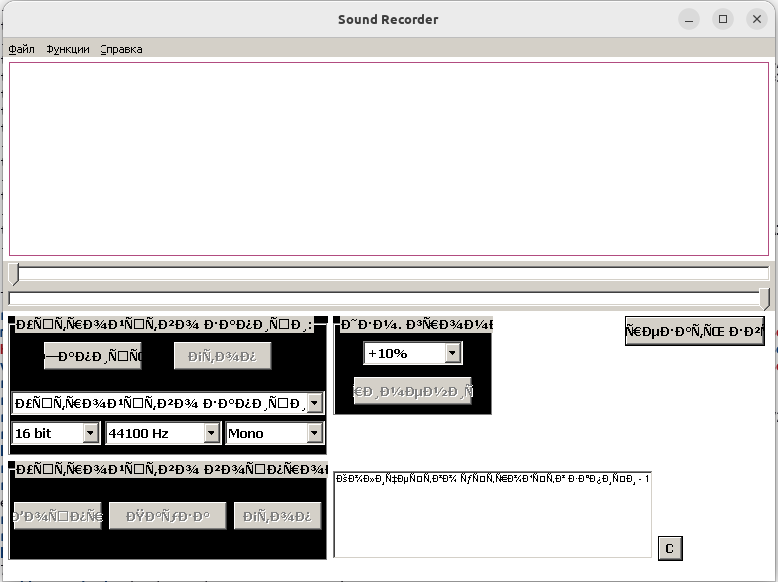This screenshot has width=778, height=582.
Task: Open the Справка menu
Action: [x=121, y=49]
